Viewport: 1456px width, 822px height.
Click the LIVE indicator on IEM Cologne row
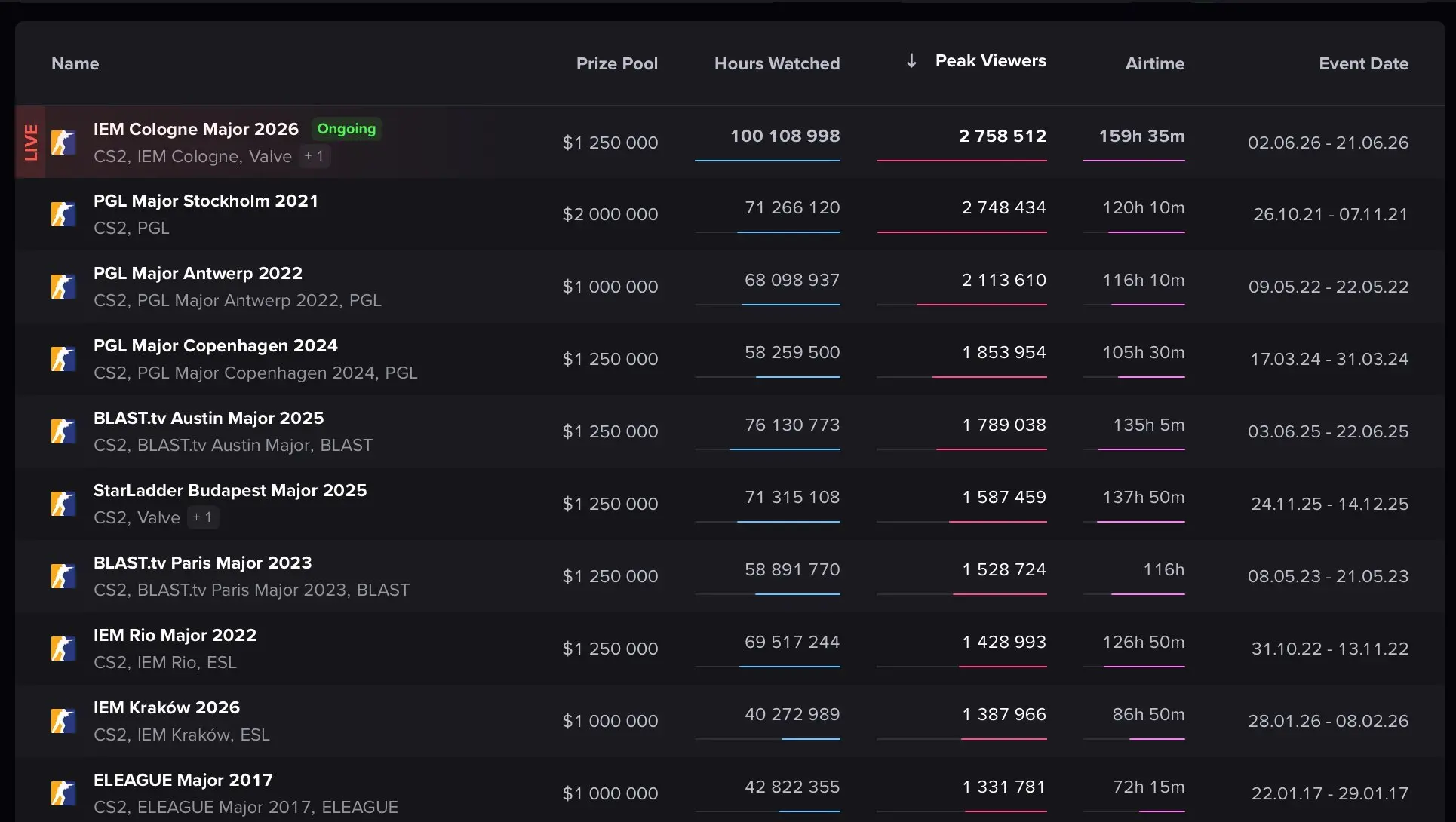31,143
